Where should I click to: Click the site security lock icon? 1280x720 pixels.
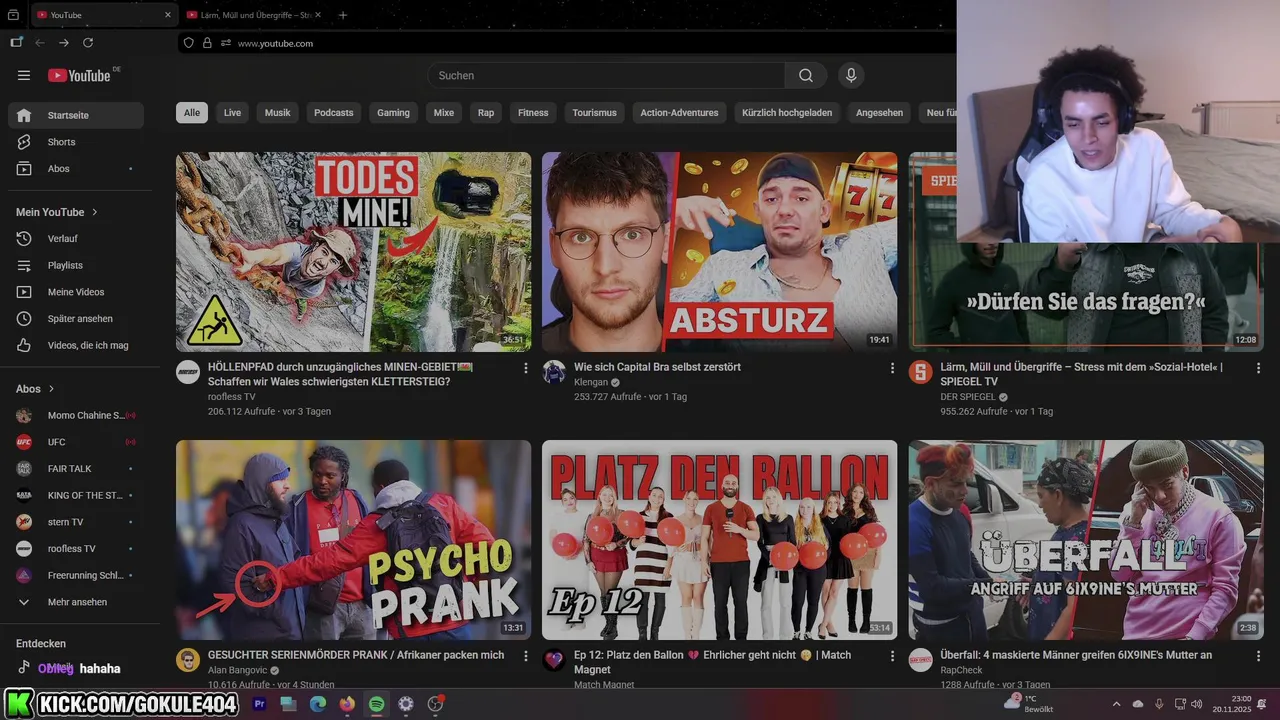[207, 43]
